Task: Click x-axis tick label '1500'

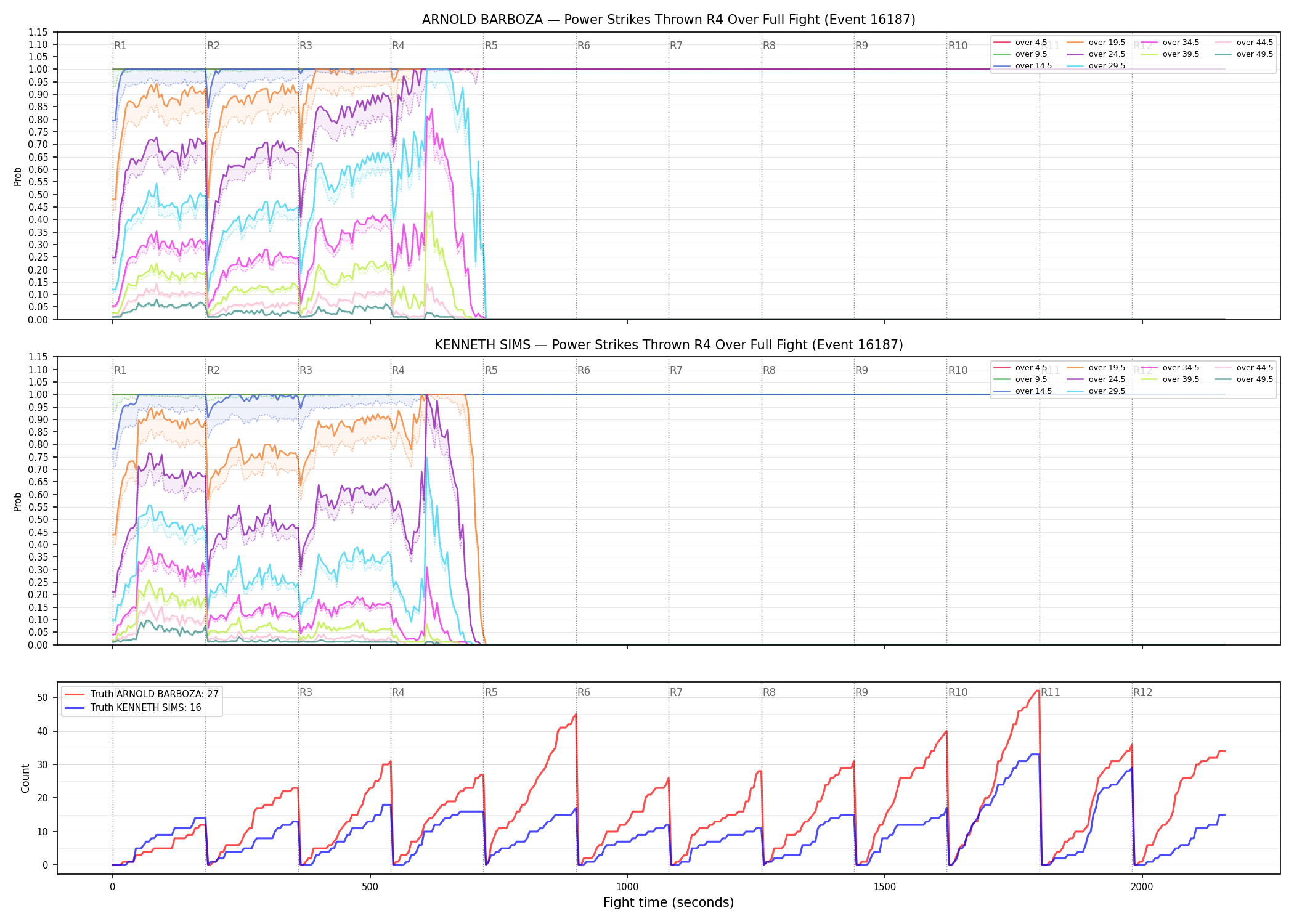Action: pos(885,887)
